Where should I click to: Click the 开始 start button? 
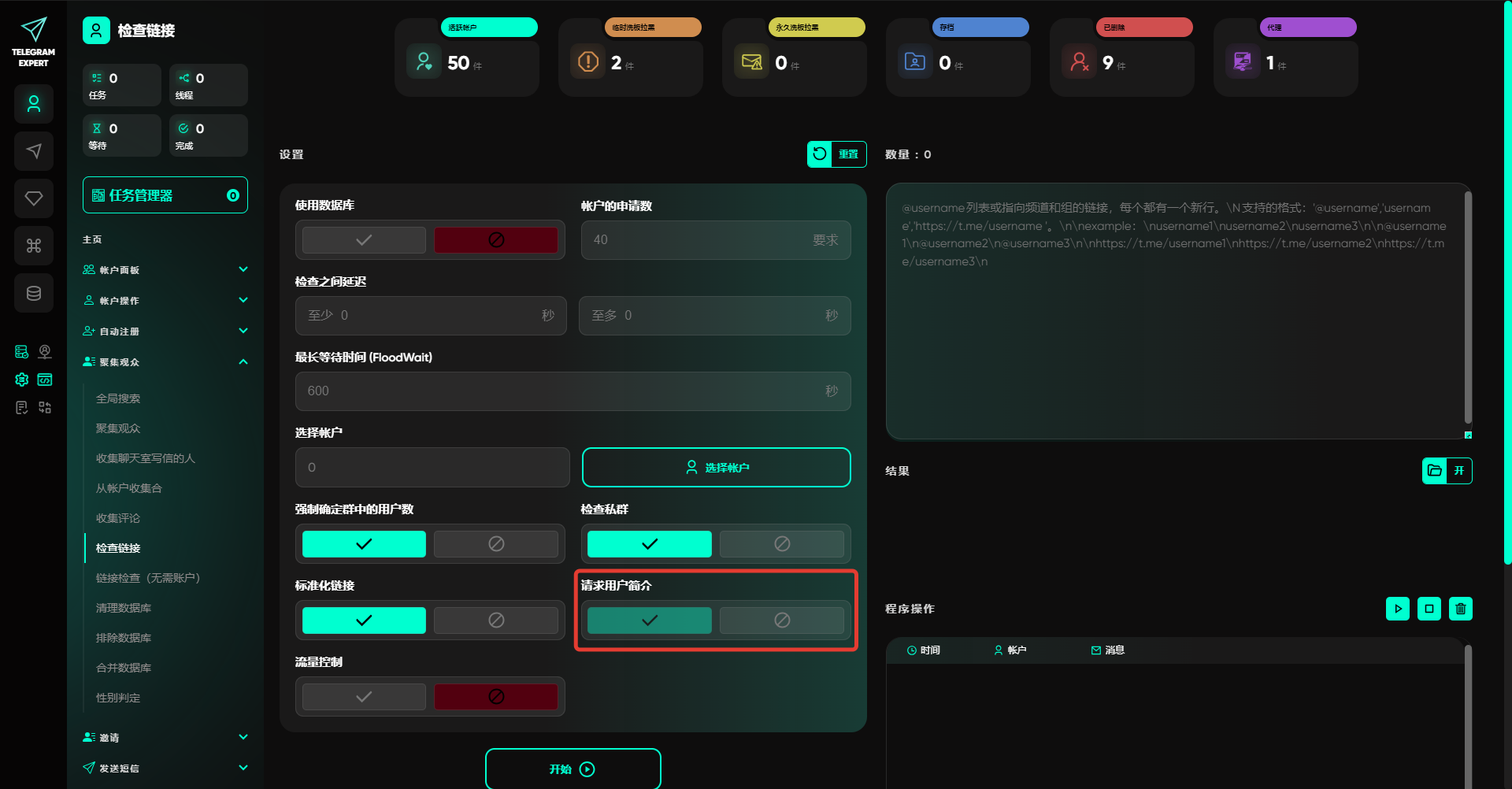573,769
